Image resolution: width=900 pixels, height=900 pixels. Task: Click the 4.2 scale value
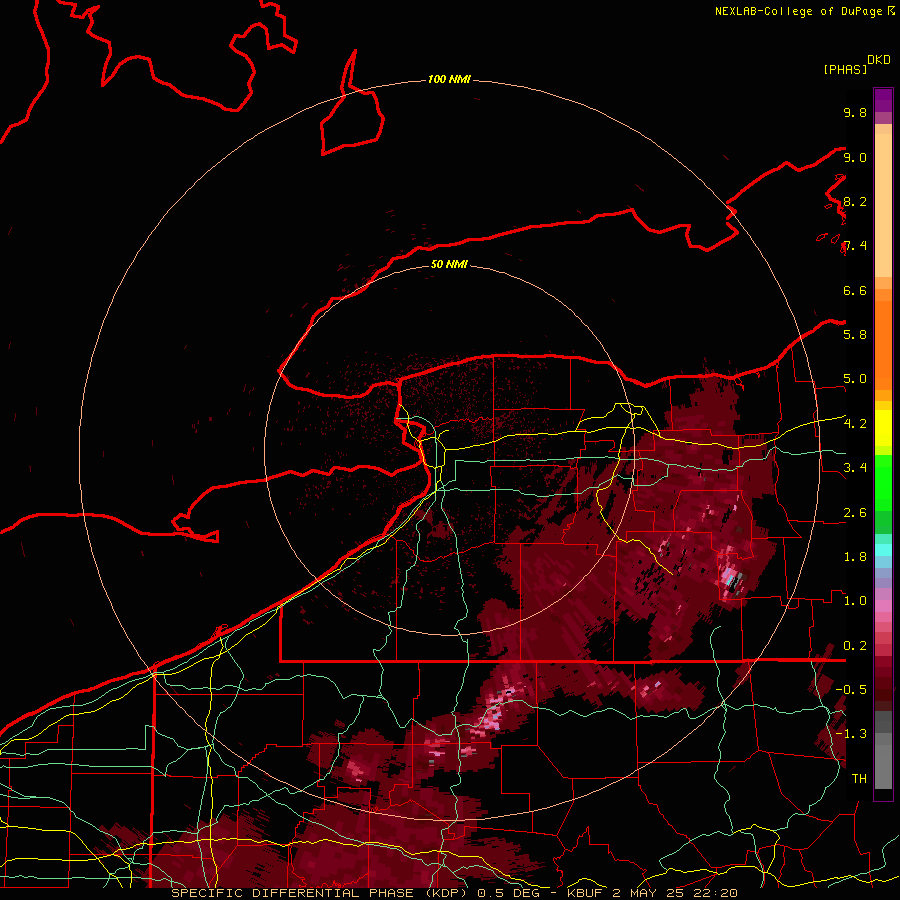click(855, 424)
